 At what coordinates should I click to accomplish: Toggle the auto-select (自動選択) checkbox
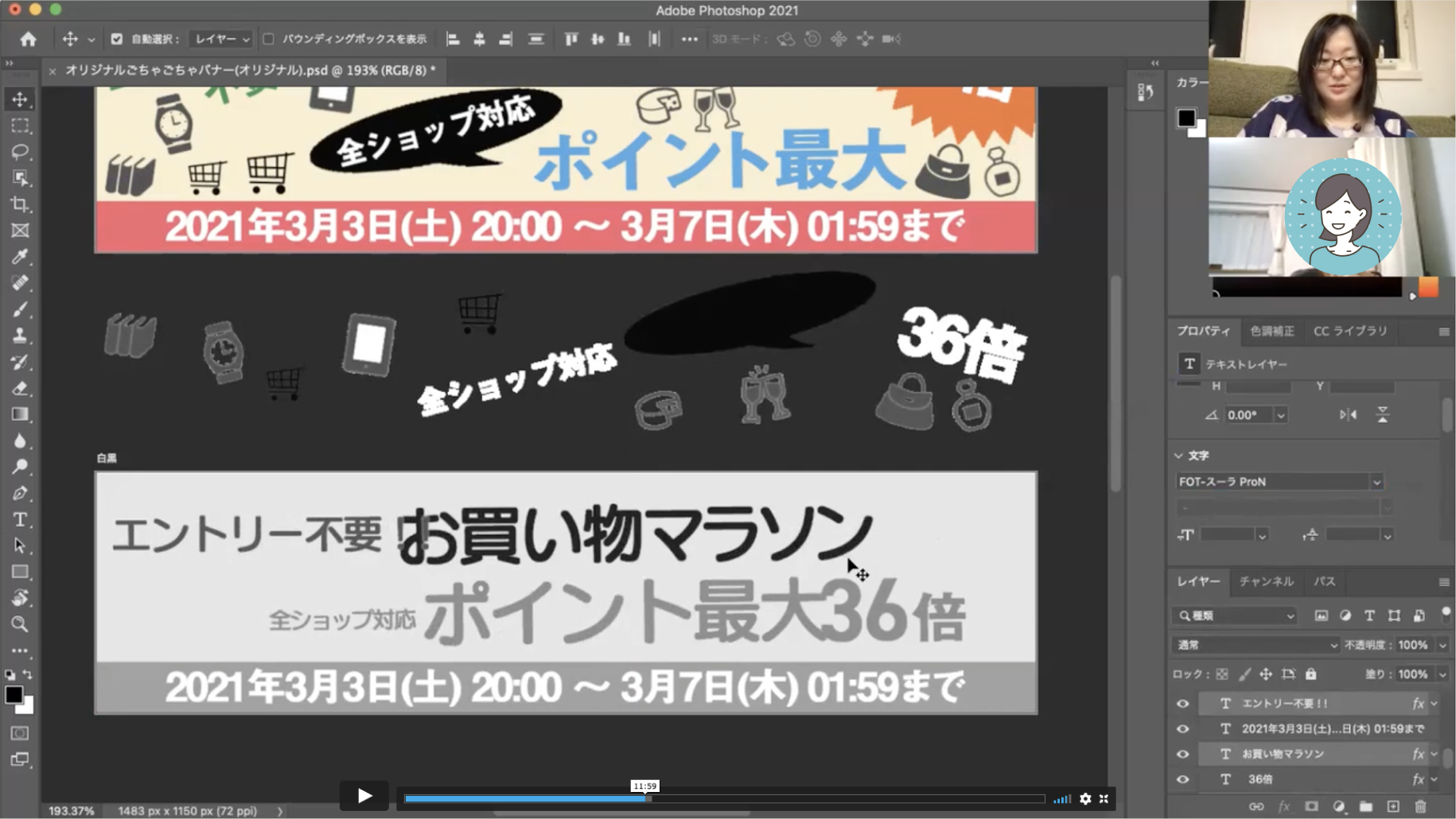click(x=117, y=39)
